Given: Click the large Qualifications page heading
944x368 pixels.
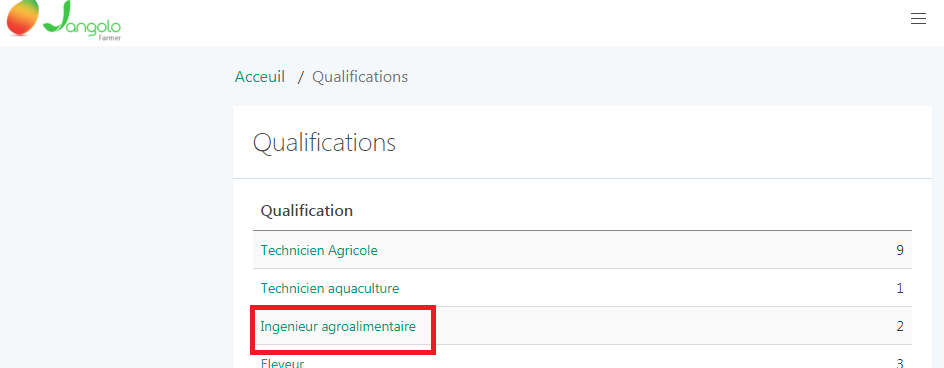Looking at the screenshot, I should point(324,143).
